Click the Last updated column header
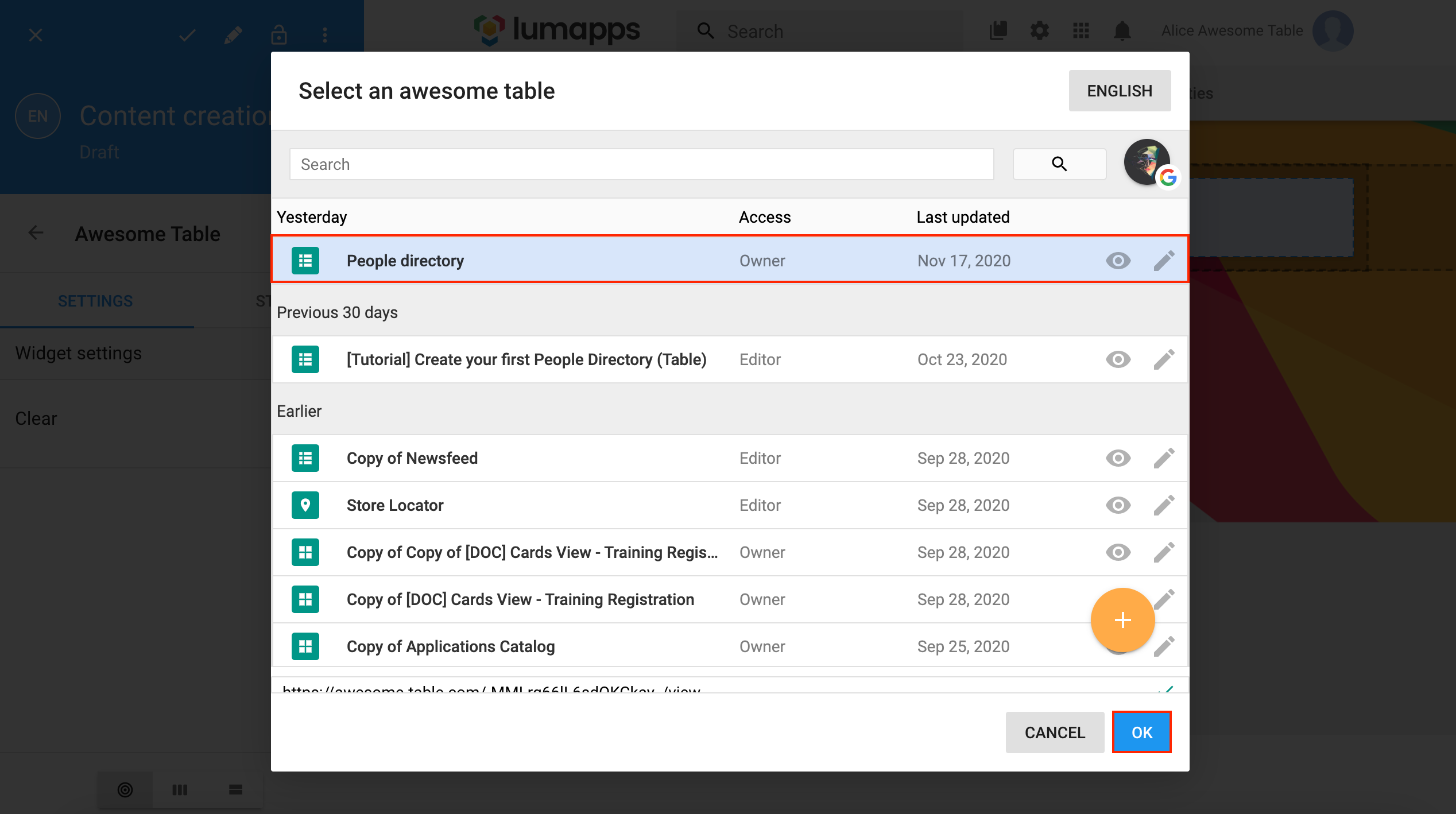The height and width of the screenshot is (814, 1456). click(963, 217)
